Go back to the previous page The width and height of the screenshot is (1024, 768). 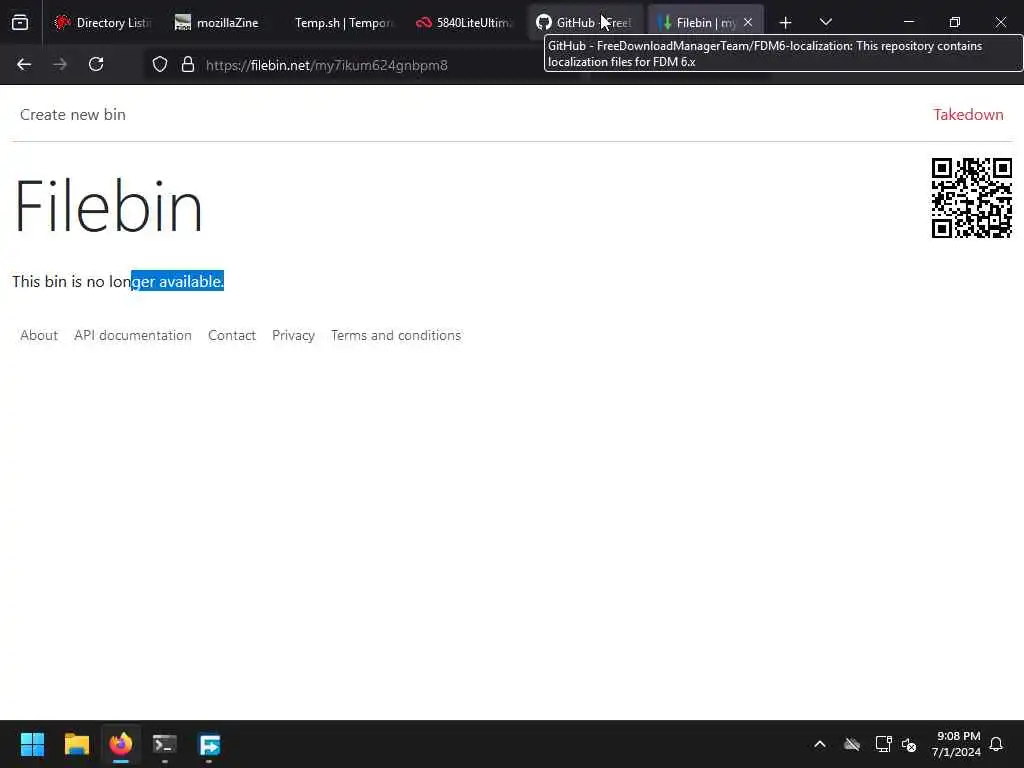click(24, 65)
